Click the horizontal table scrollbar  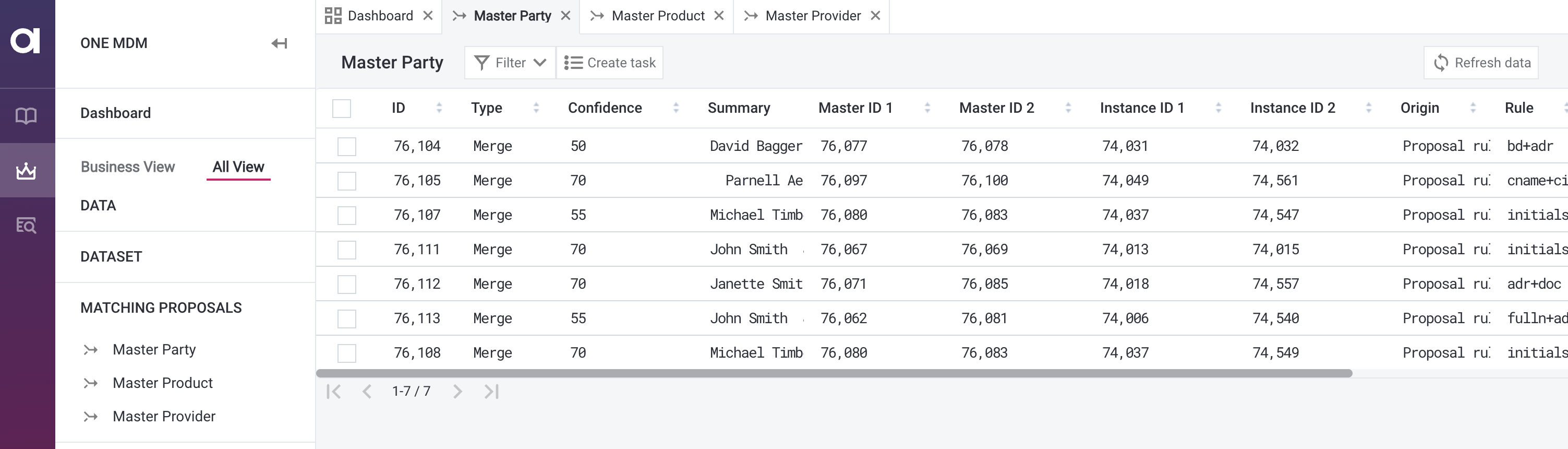coord(834,373)
